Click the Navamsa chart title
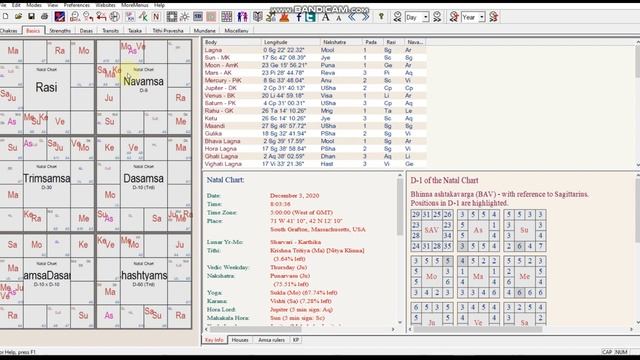 143,81
